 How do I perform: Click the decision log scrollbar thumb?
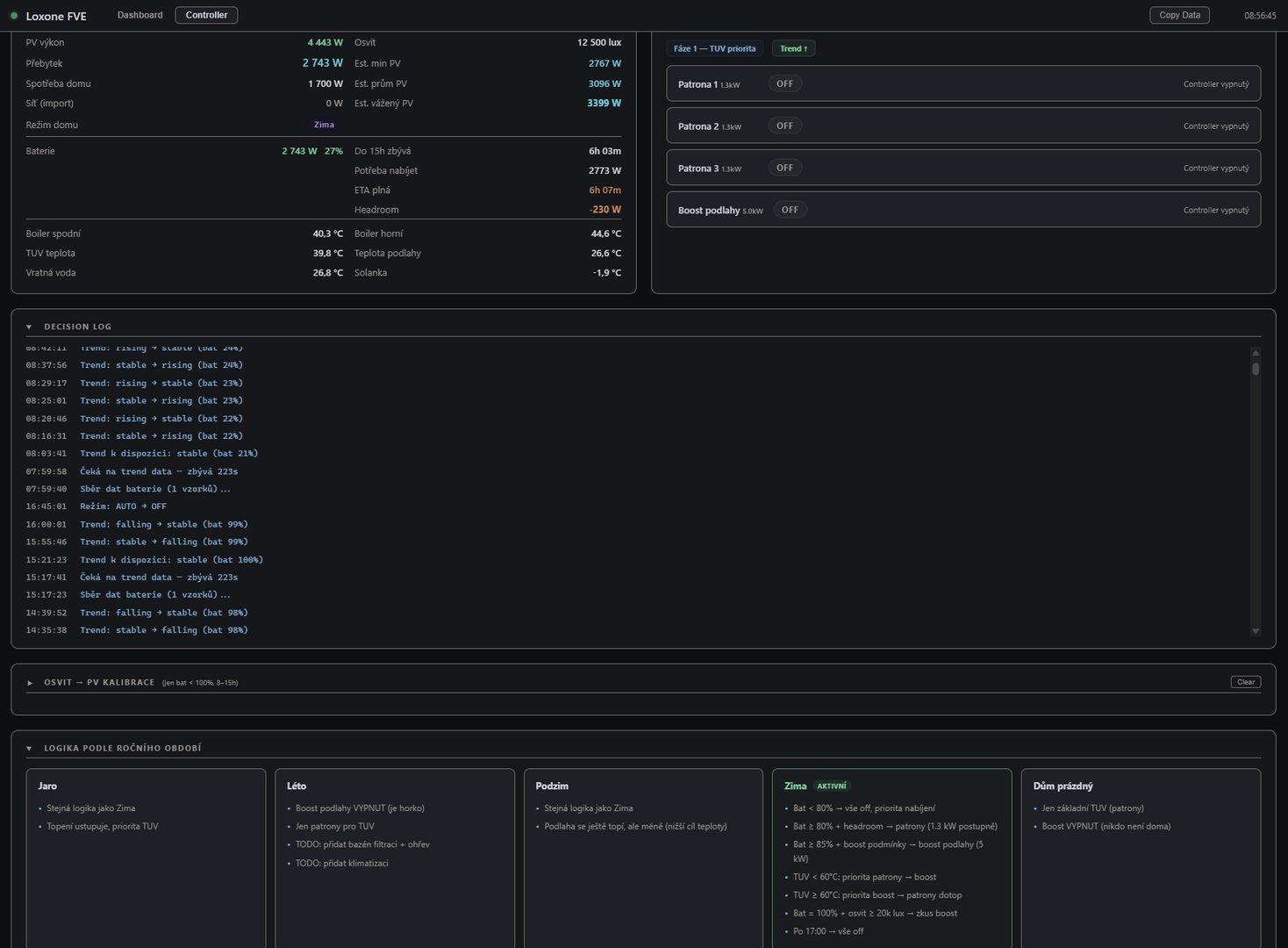1256,369
